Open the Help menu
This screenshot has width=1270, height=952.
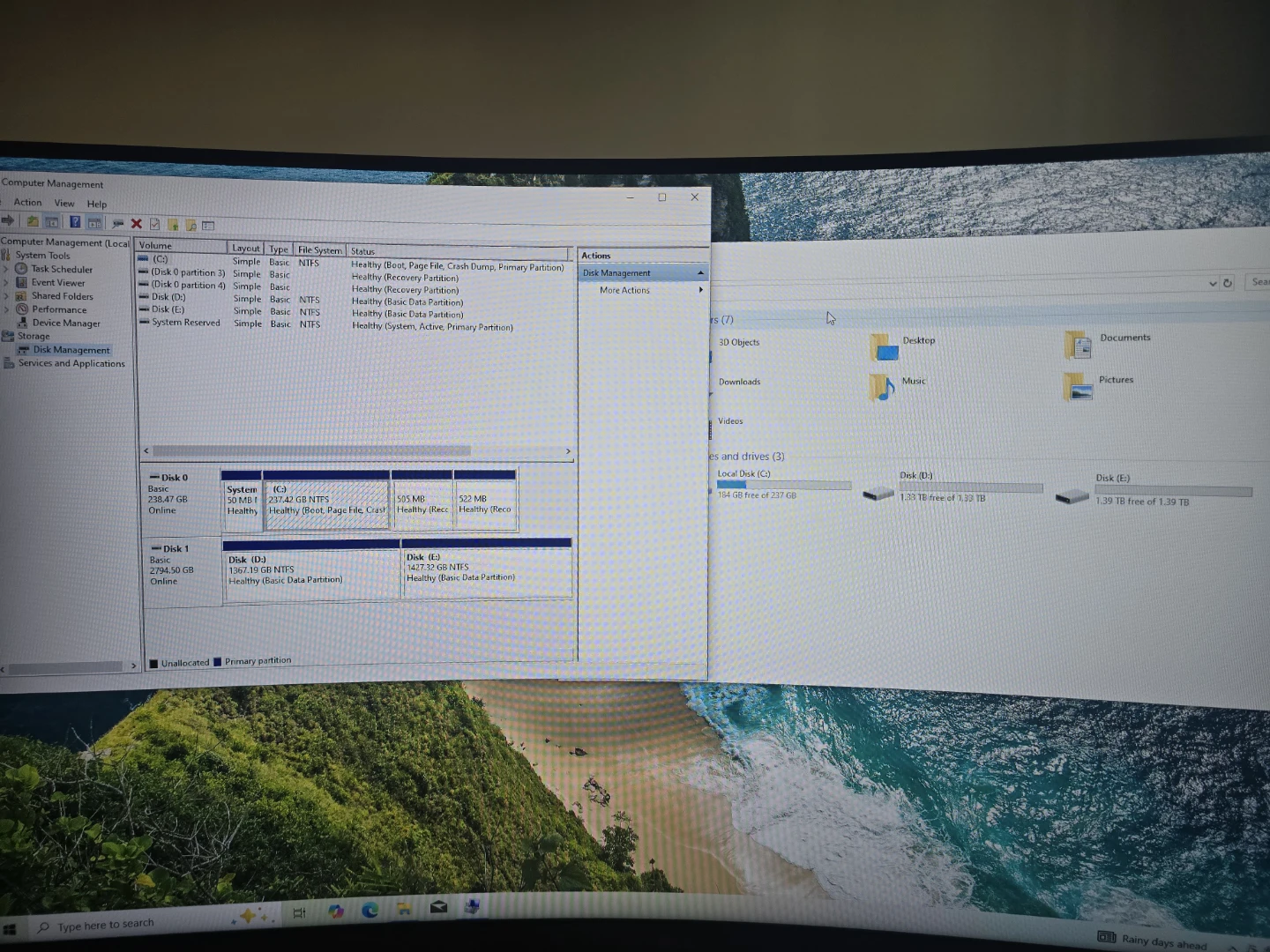(x=97, y=204)
